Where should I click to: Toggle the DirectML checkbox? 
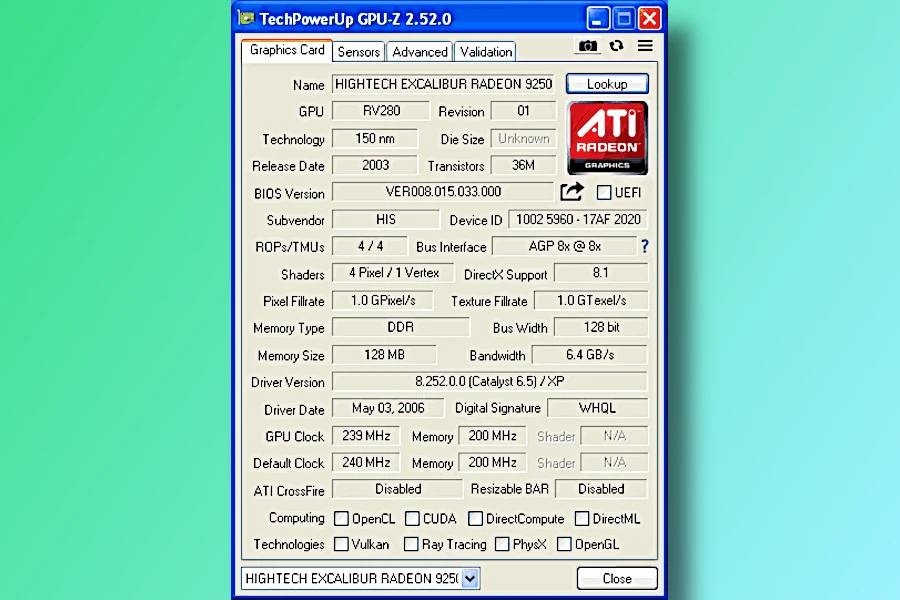coord(582,518)
